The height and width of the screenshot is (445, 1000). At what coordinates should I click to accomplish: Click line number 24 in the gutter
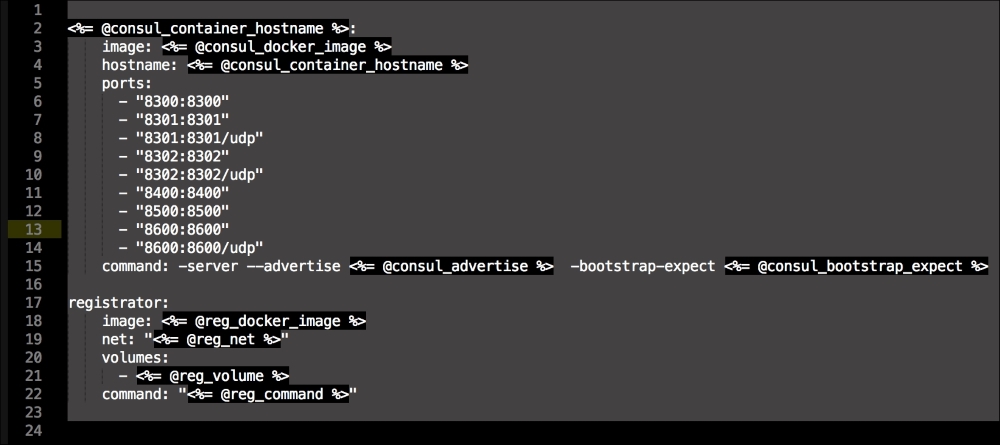(x=35, y=431)
